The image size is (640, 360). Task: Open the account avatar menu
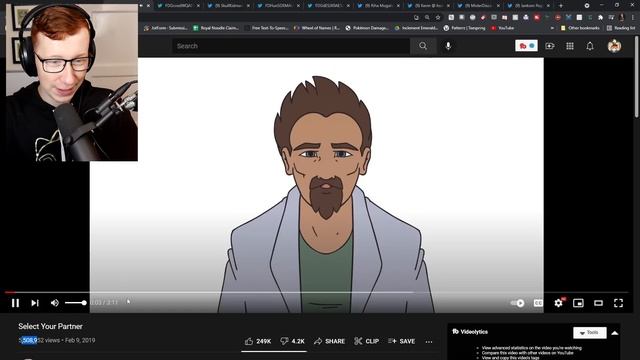614,46
